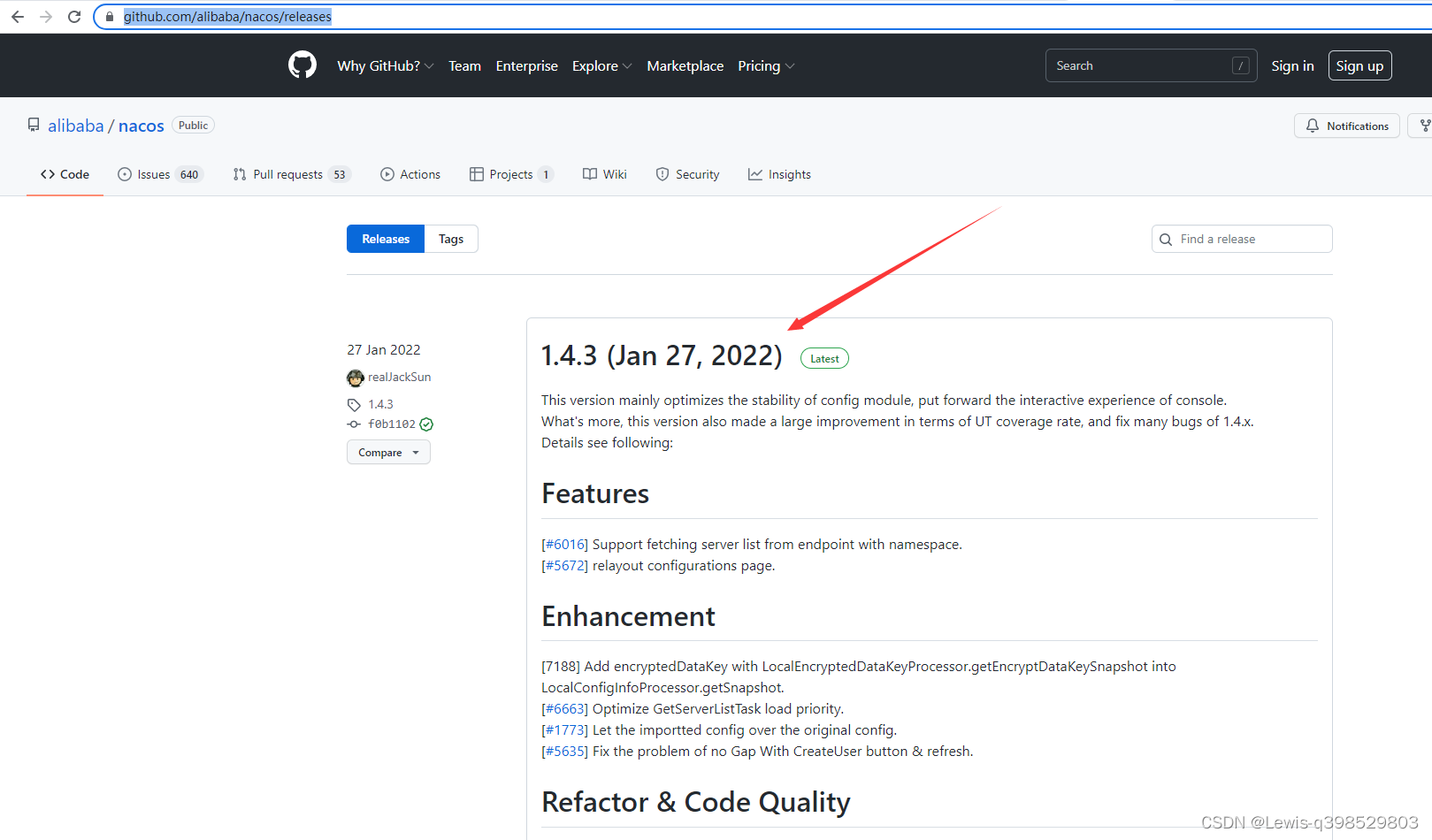This screenshot has width=1432, height=840.
Task: Open issue link #6016
Action: 564,545
